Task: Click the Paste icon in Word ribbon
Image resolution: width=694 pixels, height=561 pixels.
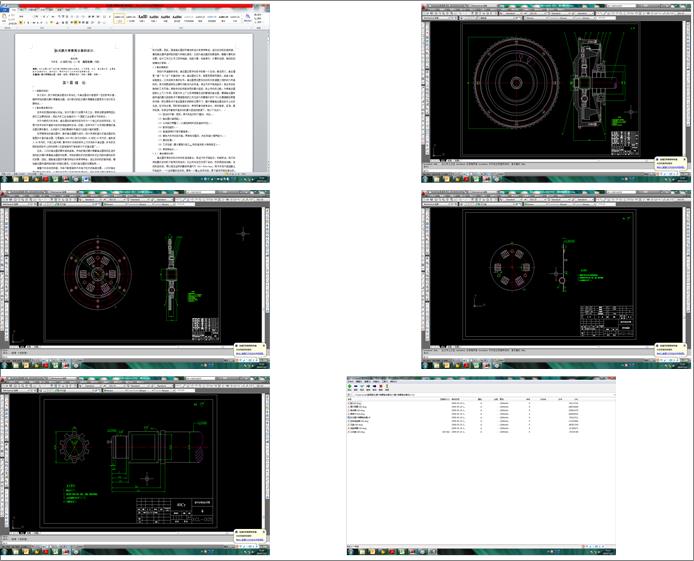Action: tap(4, 17)
